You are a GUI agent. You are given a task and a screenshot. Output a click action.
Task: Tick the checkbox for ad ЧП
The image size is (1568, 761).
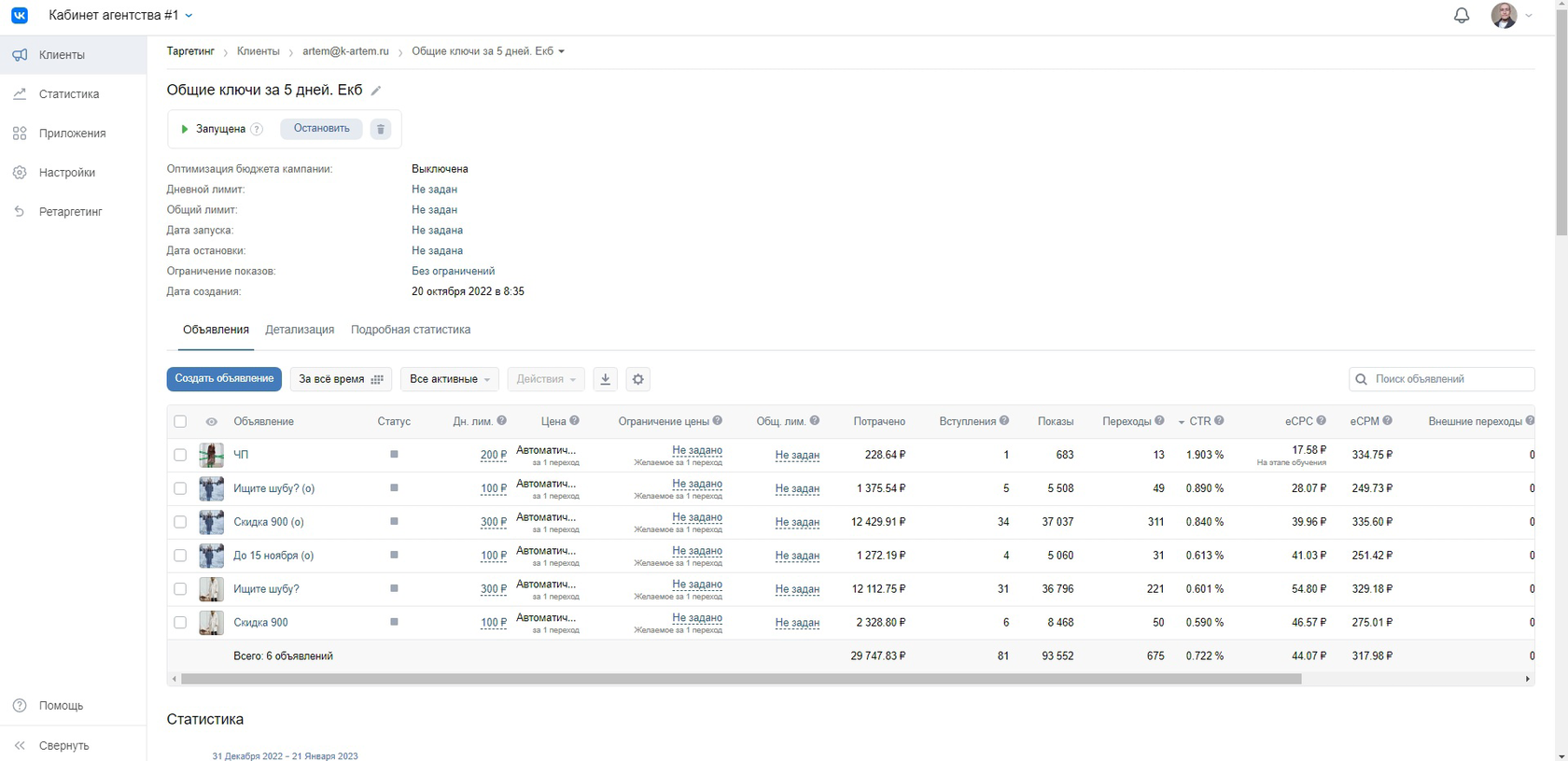[x=180, y=455]
